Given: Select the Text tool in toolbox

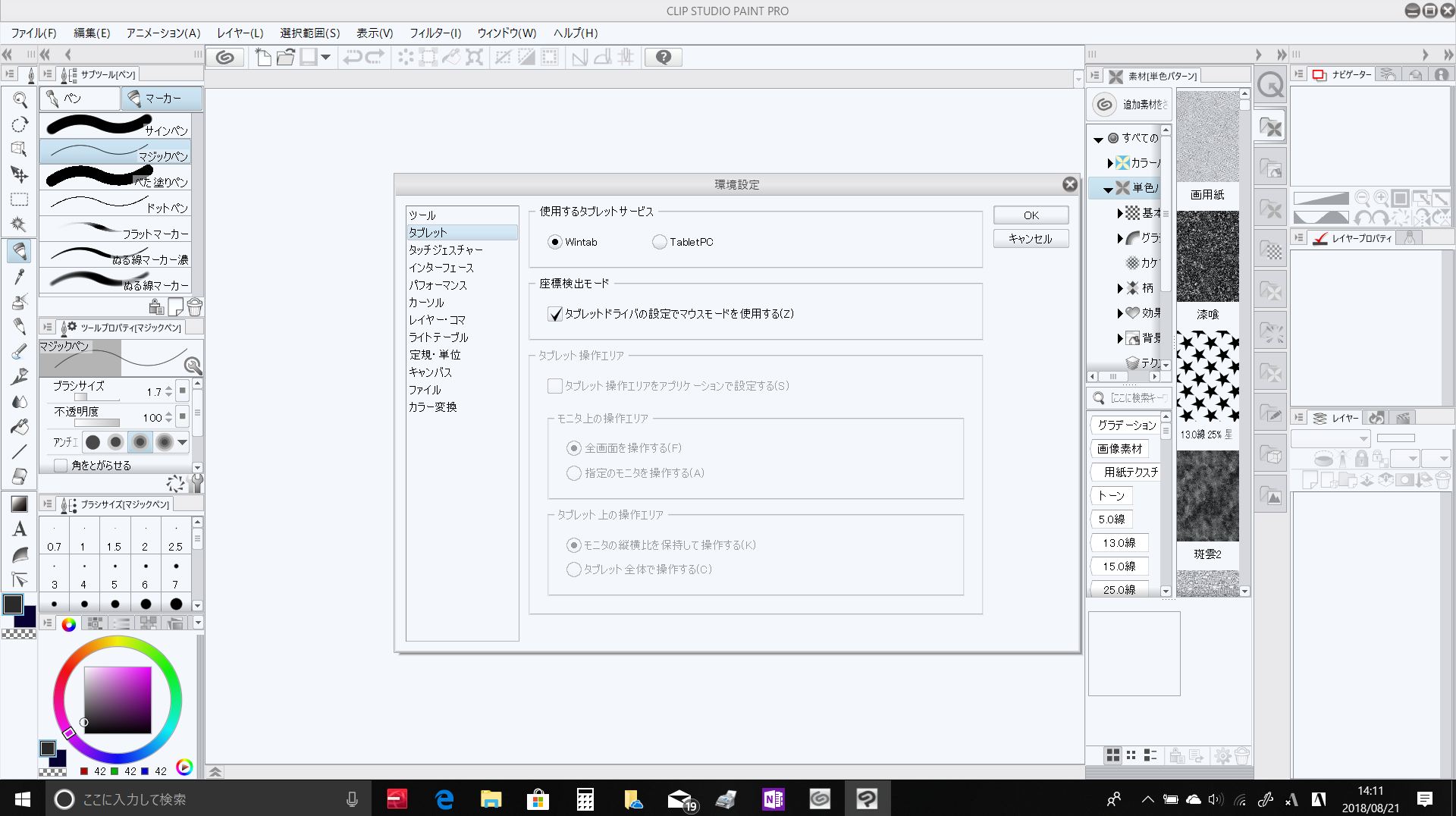Looking at the screenshot, I should click(20, 529).
